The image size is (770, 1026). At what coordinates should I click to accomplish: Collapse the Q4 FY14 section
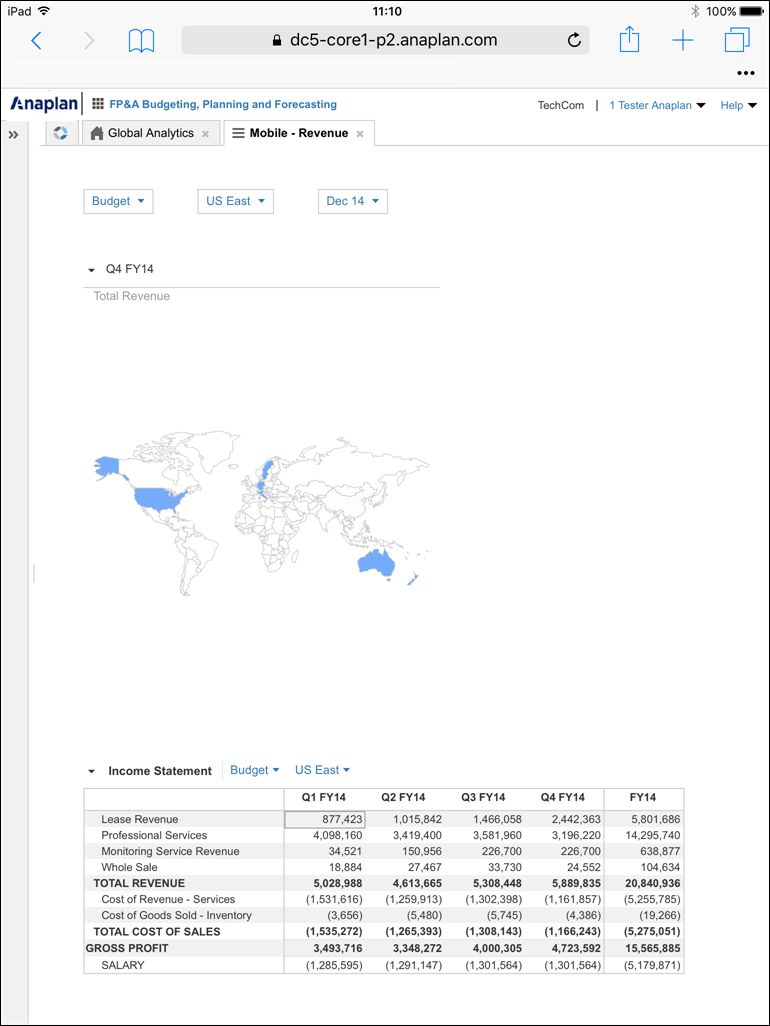pos(92,270)
